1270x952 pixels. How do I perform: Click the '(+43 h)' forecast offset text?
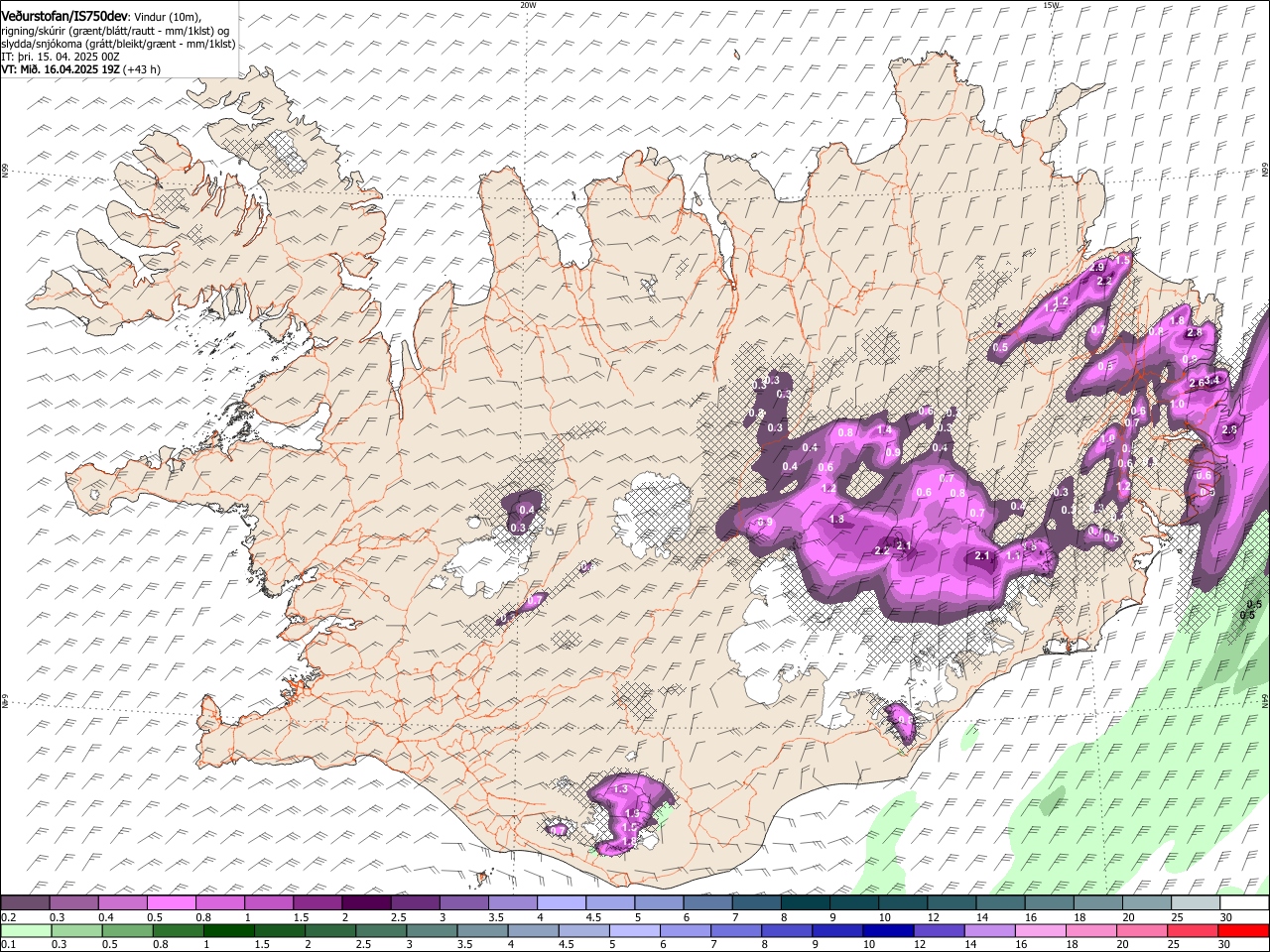[x=142, y=69]
